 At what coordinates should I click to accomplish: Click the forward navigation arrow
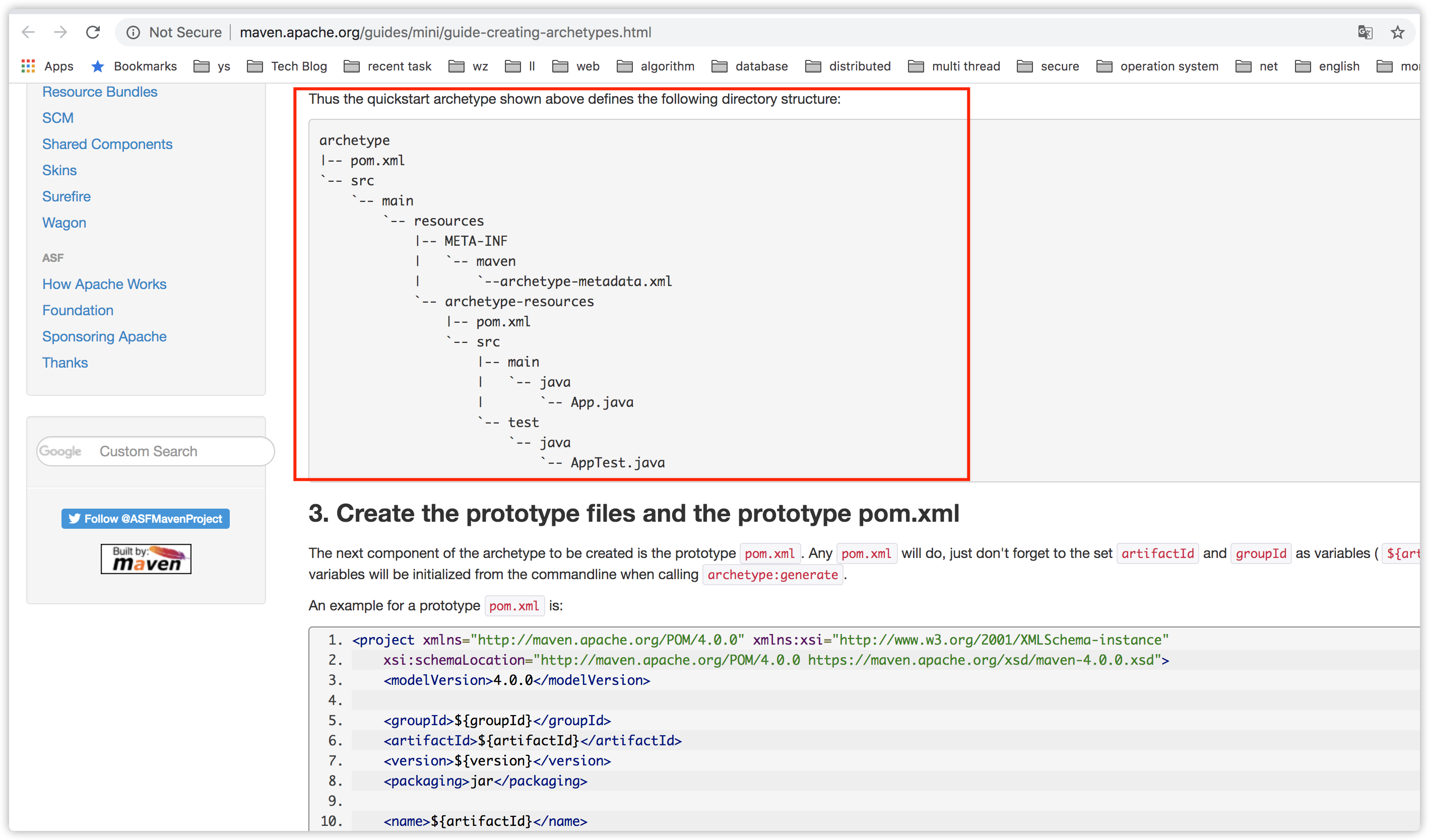(x=60, y=32)
